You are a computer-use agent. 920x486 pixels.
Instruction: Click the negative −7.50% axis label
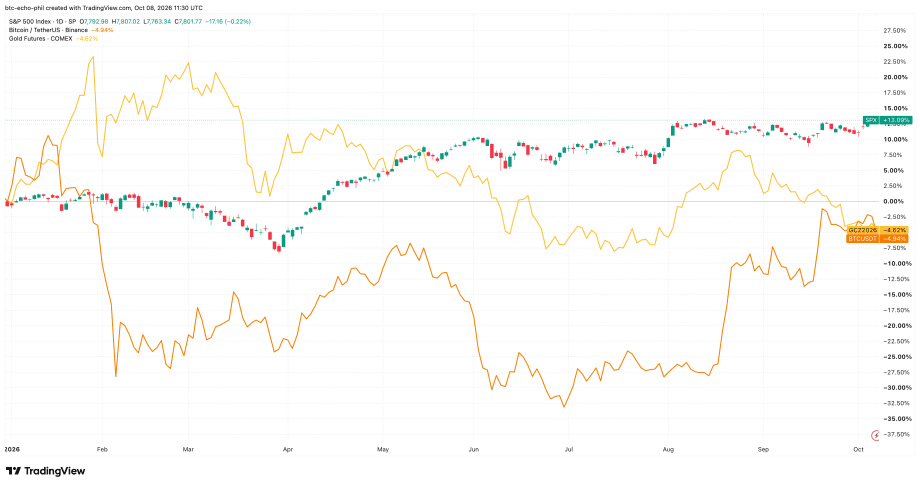895,248
